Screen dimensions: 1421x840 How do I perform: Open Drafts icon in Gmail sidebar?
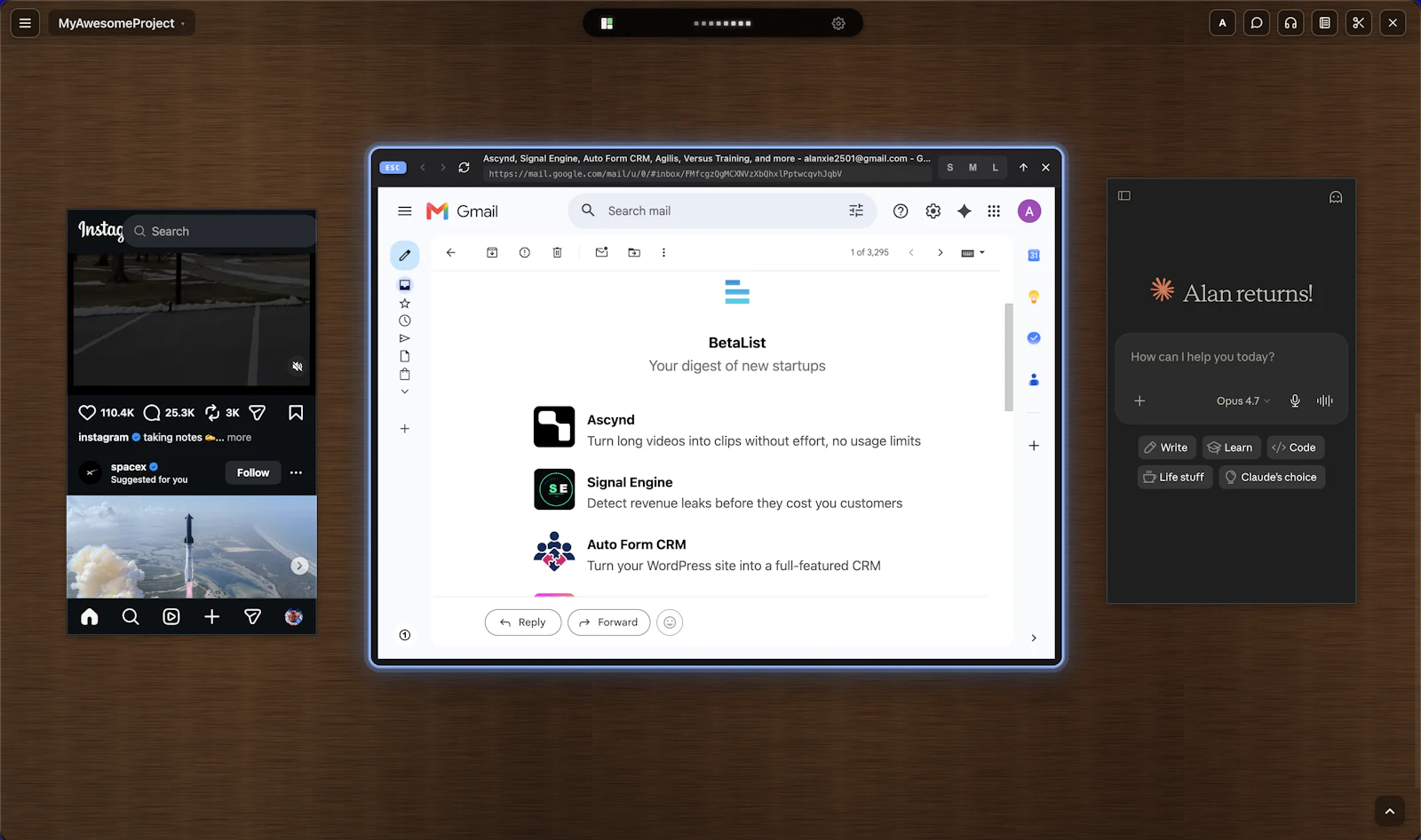(x=405, y=356)
